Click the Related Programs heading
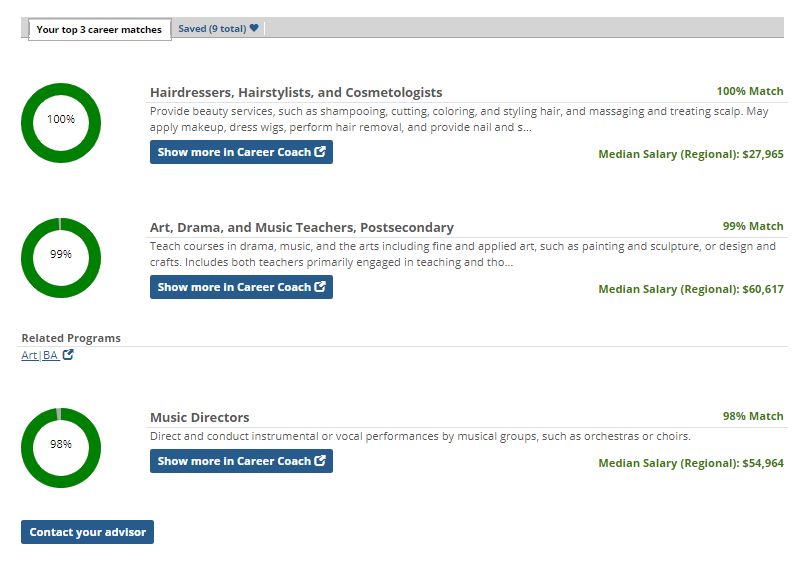The width and height of the screenshot is (798, 561). pos(71,338)
